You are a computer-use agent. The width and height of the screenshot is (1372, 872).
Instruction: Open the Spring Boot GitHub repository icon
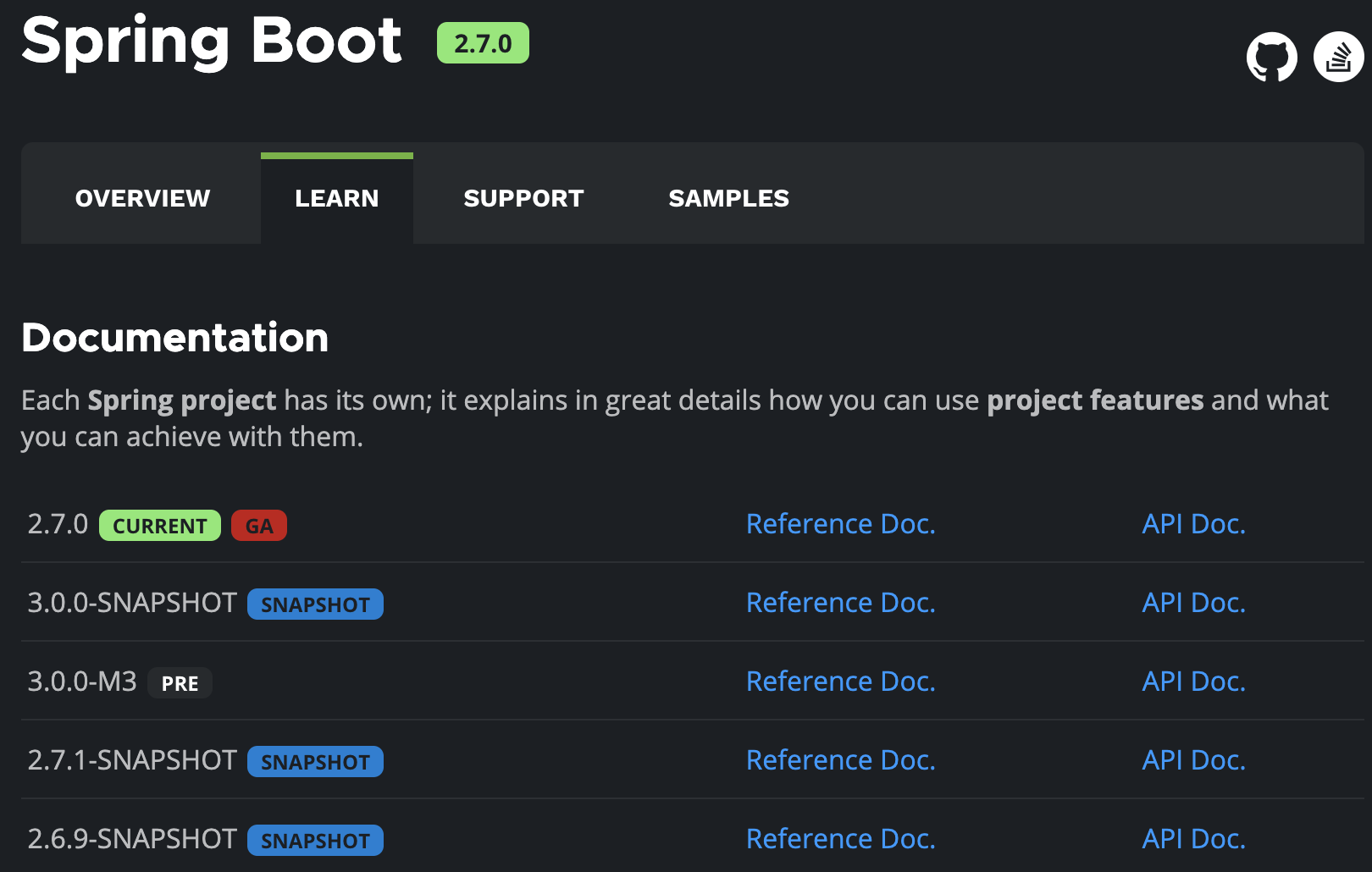[x=1271, y=57]
